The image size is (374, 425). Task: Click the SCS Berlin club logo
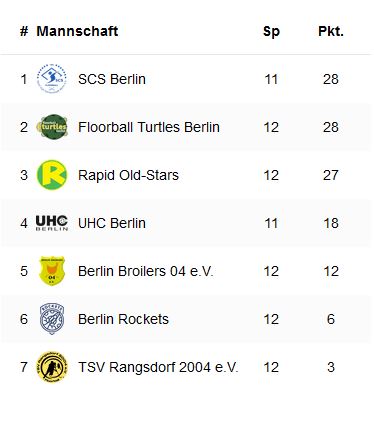click(52, 79)
